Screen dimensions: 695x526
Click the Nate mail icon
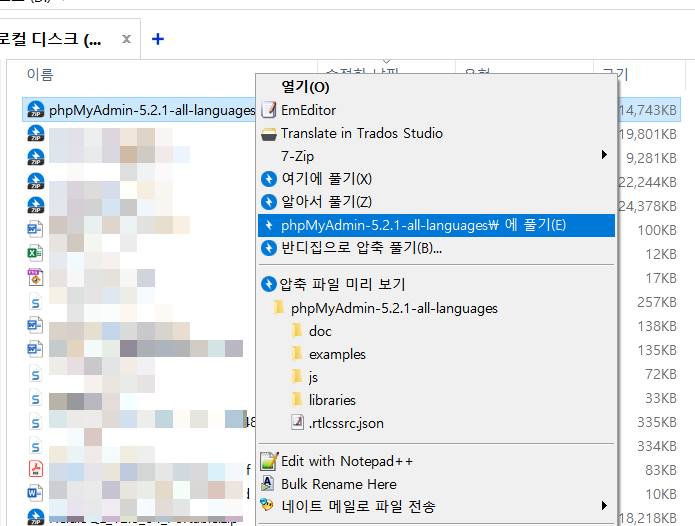(x=267, y=505)
